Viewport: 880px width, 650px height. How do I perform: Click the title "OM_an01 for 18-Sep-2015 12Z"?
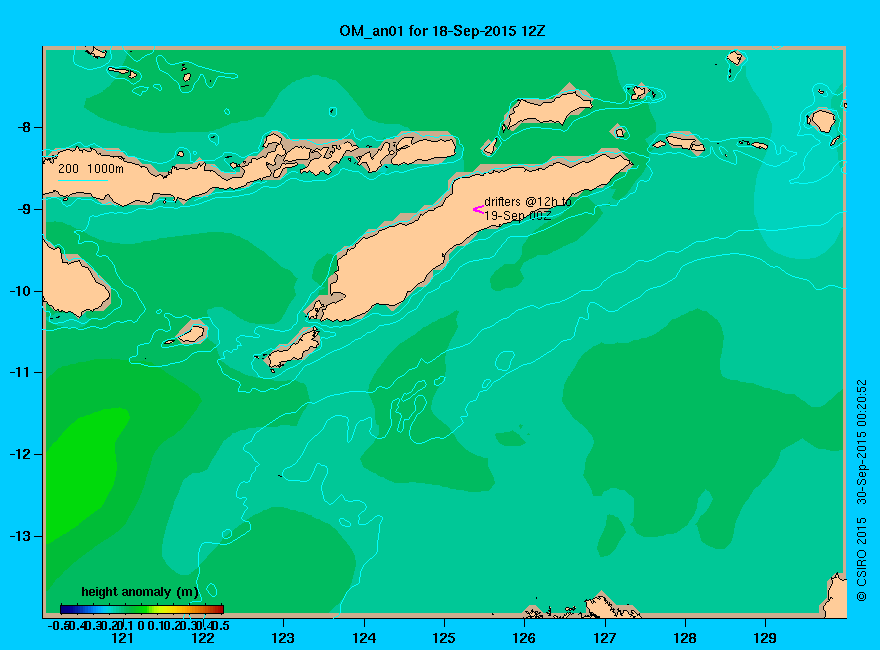(442, 31)
